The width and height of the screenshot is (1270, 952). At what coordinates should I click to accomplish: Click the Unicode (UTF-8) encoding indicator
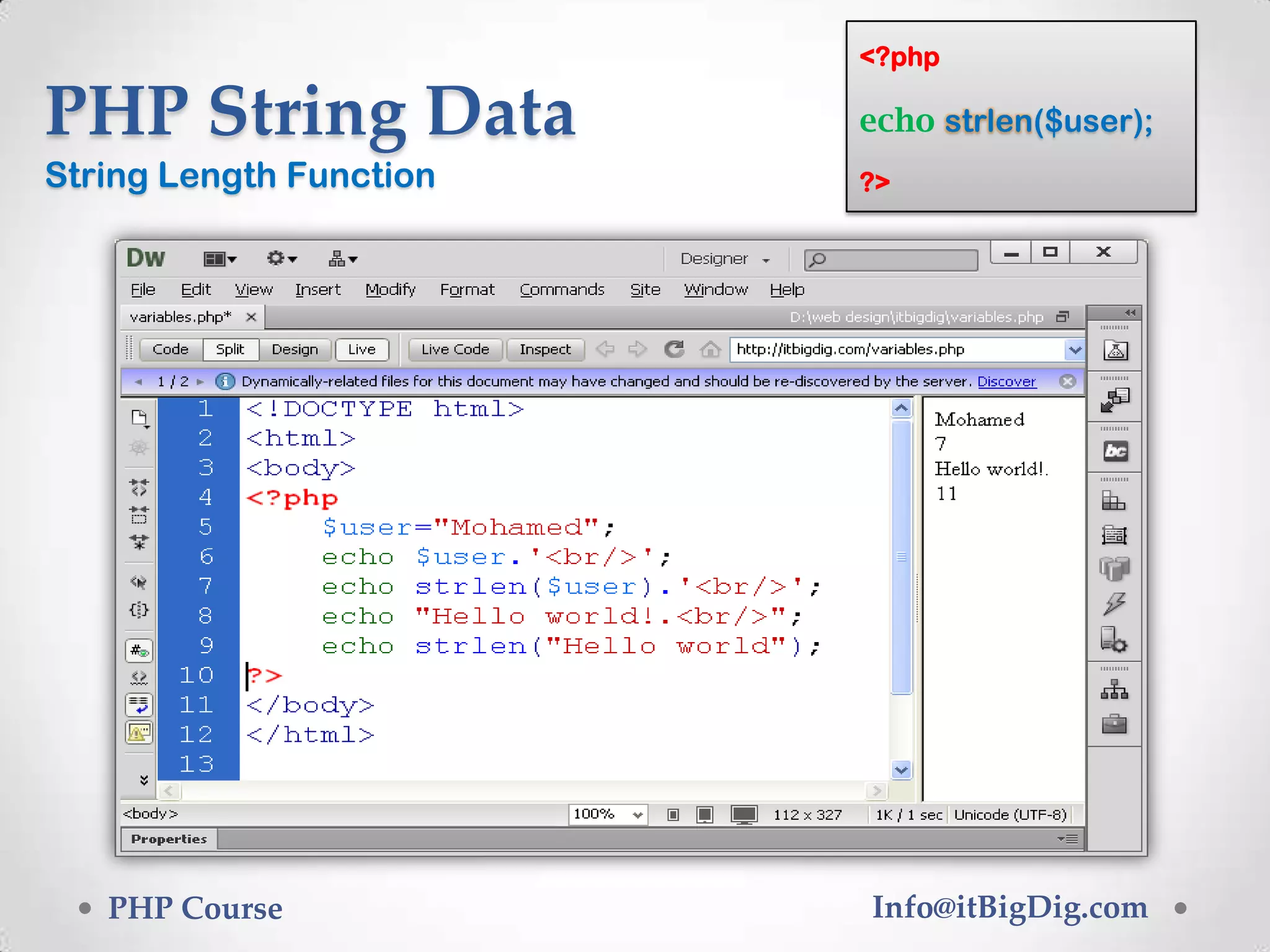click(1010, 815)
